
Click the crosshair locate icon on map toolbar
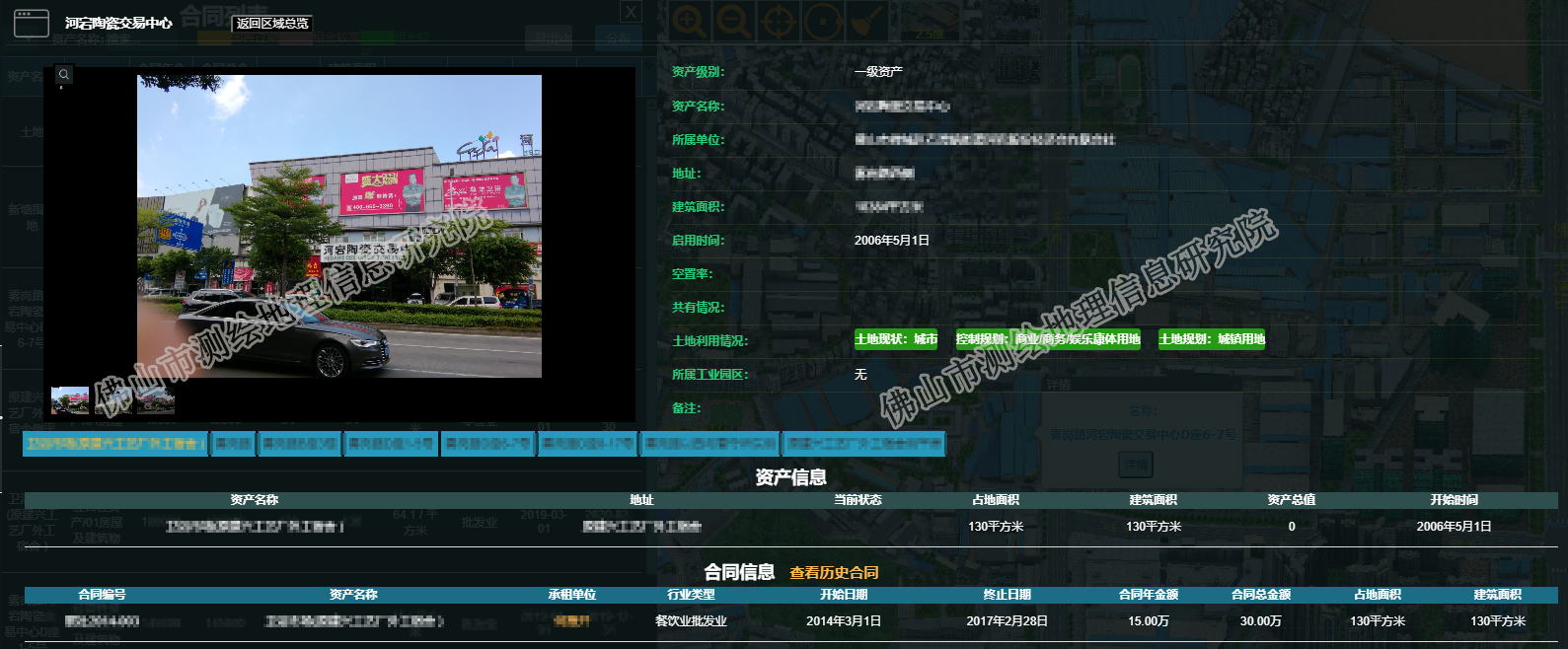(779, 21)
